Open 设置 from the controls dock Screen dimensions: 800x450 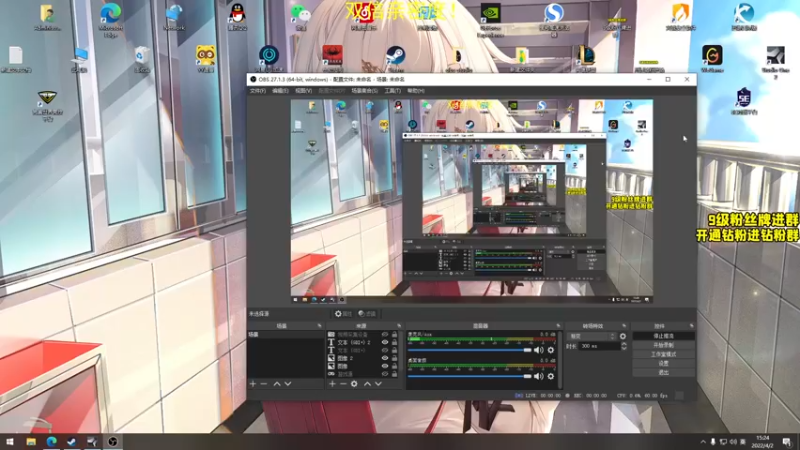click(x=663, y=364)
